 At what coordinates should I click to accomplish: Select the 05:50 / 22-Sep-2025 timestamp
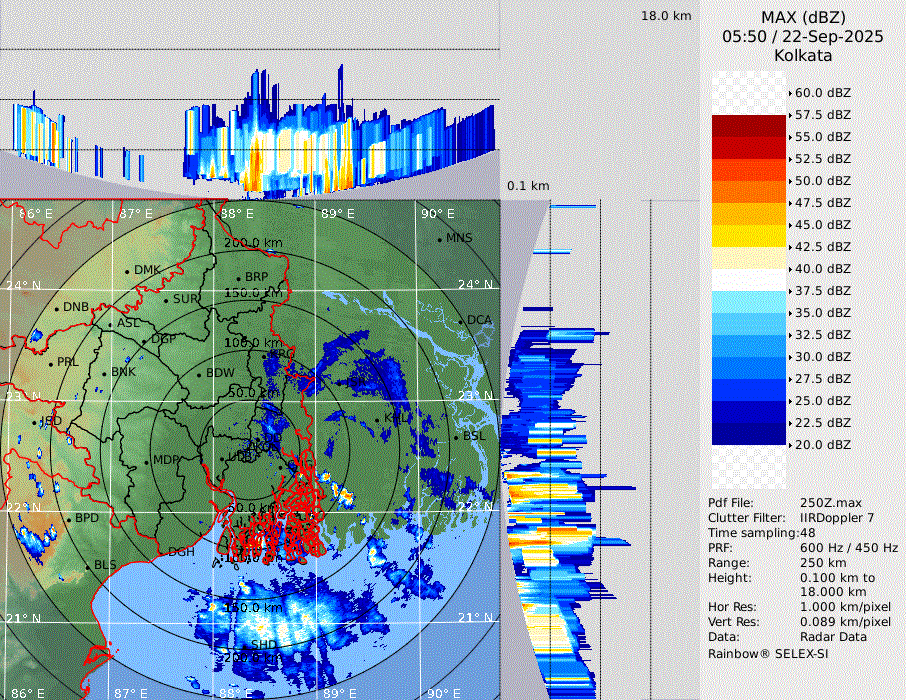pyautogui.click(x=803, y=36)
